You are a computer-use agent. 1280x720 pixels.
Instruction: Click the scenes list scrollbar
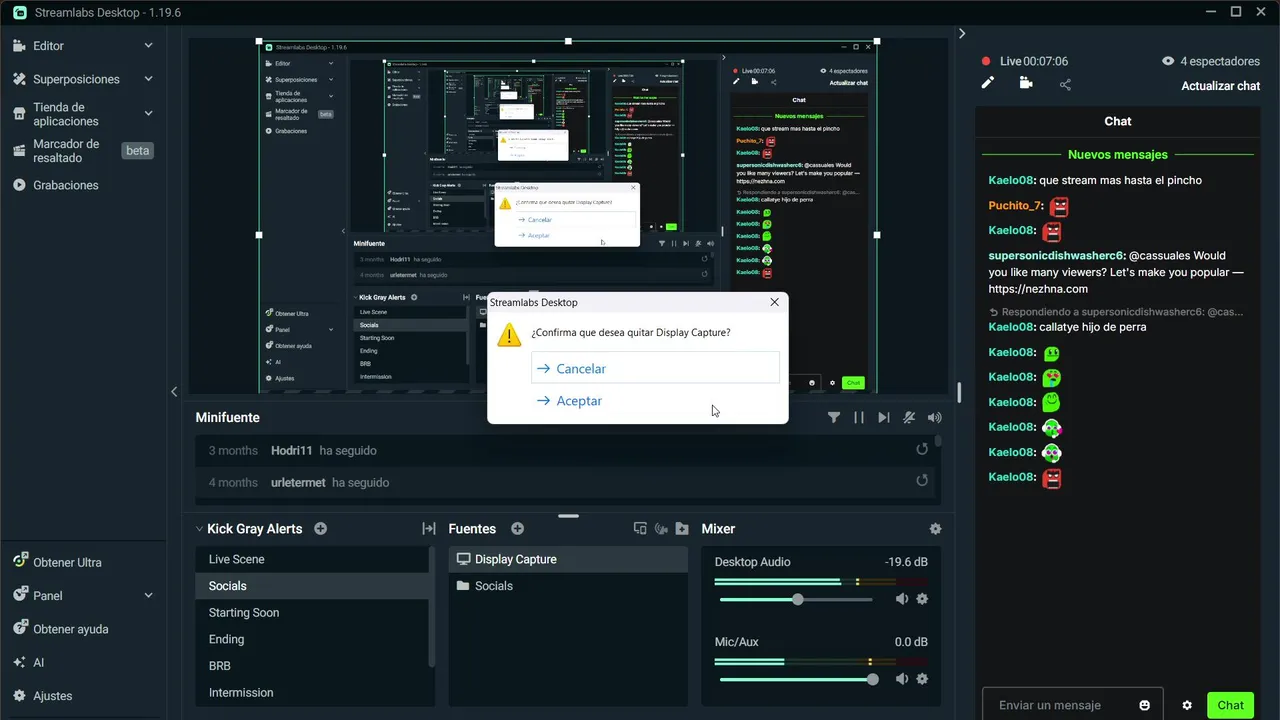pos(432,607)
